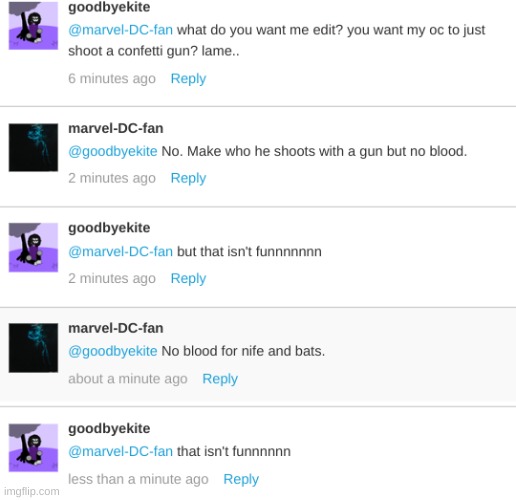Reply to the 'about a minute ago' comment

coord(220,379)
